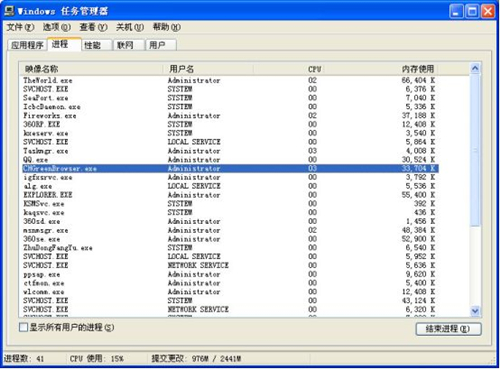Select the SeaPort.exe process row
The image size is (500, 369).
coord(229,98)
